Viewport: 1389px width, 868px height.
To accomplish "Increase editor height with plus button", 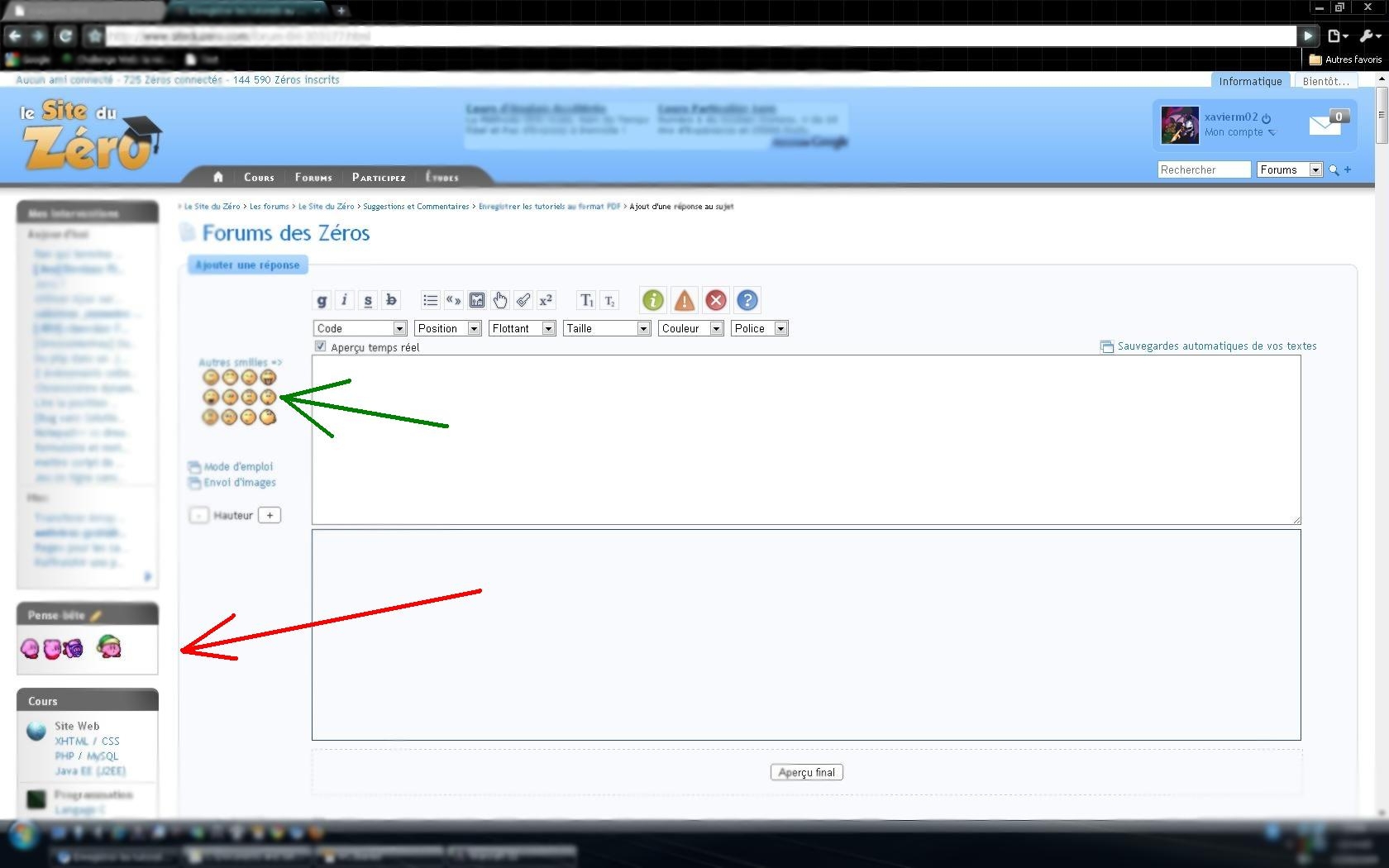I will [x=270, y=515].
